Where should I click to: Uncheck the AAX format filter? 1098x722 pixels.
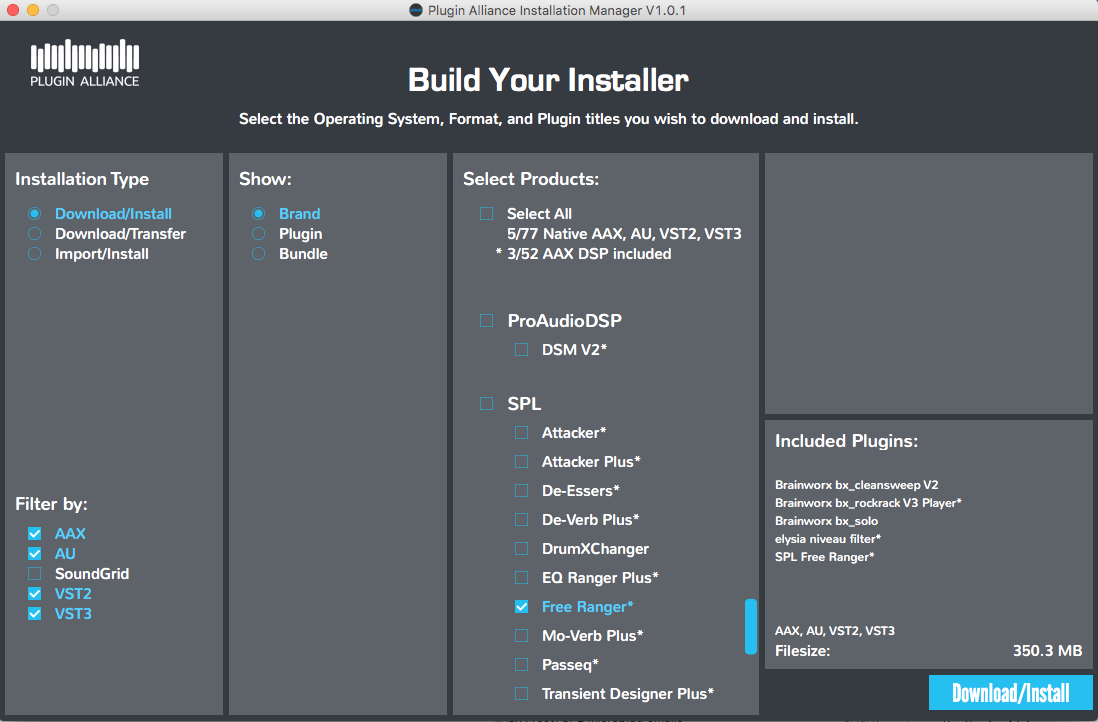click(x=34, y=534)
